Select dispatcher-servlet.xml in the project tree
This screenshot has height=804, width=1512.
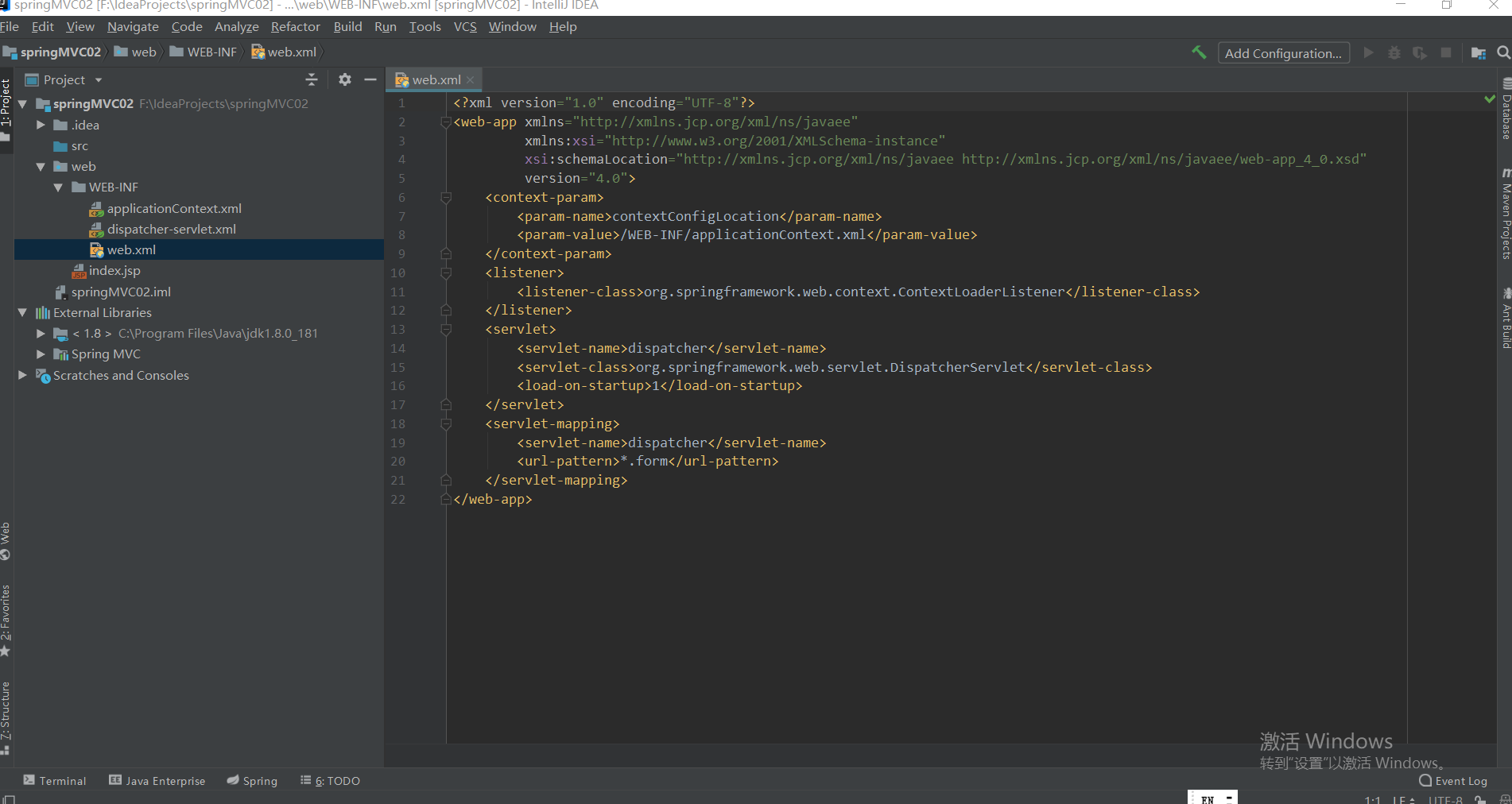[x=171, y=230]
